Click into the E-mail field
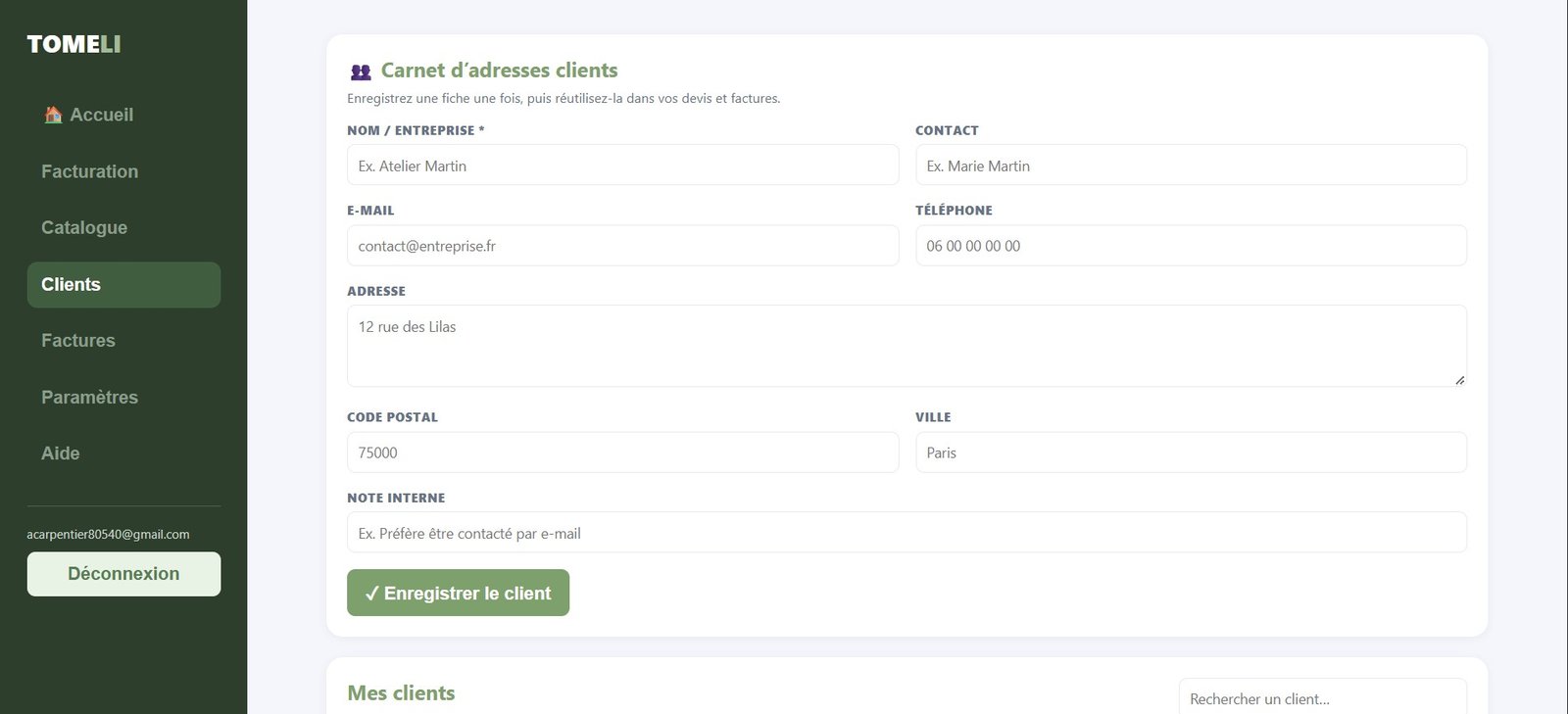The width and height of the screenshot is (1568, 714). point(622,245)
